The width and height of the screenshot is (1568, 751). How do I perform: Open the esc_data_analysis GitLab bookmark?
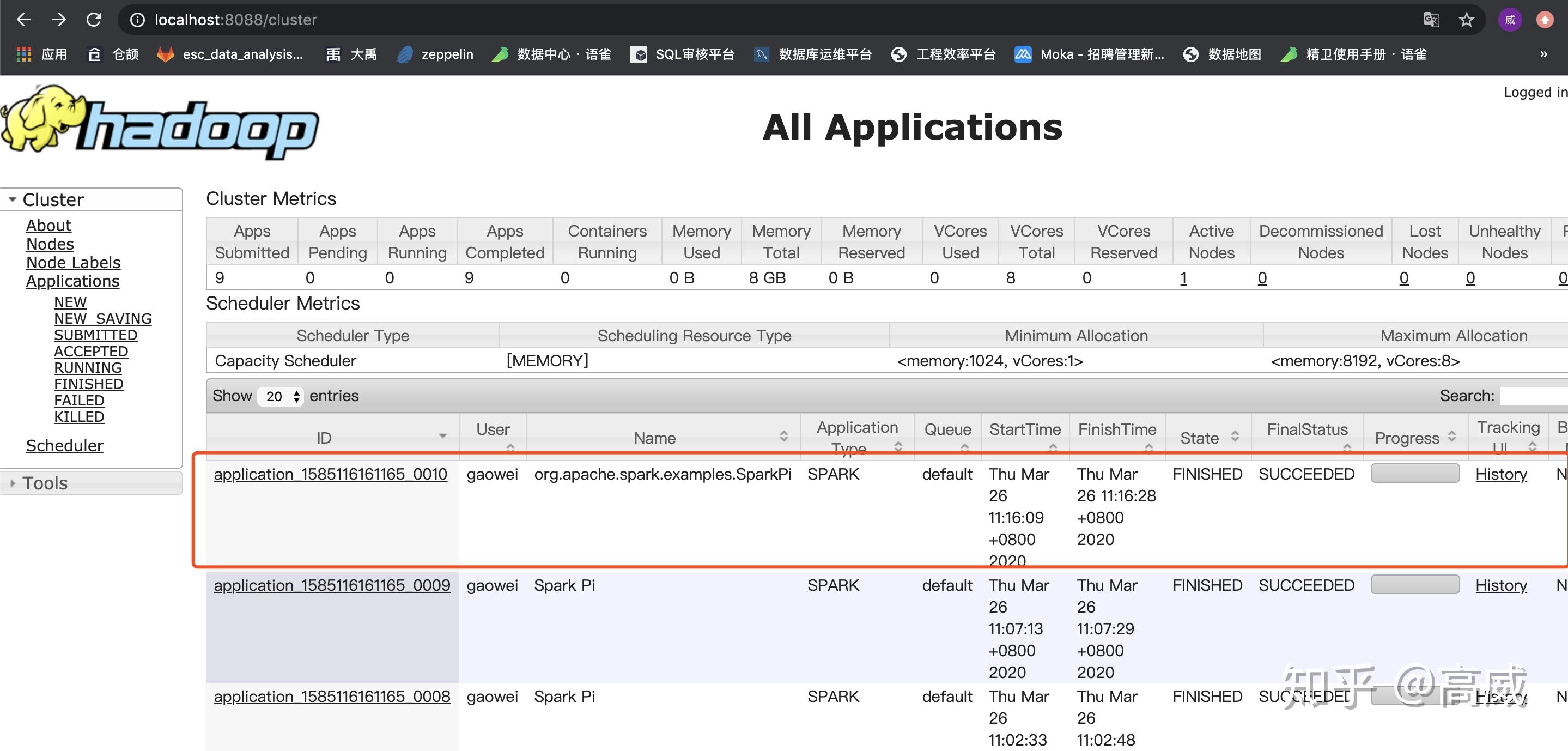[230, 54]
